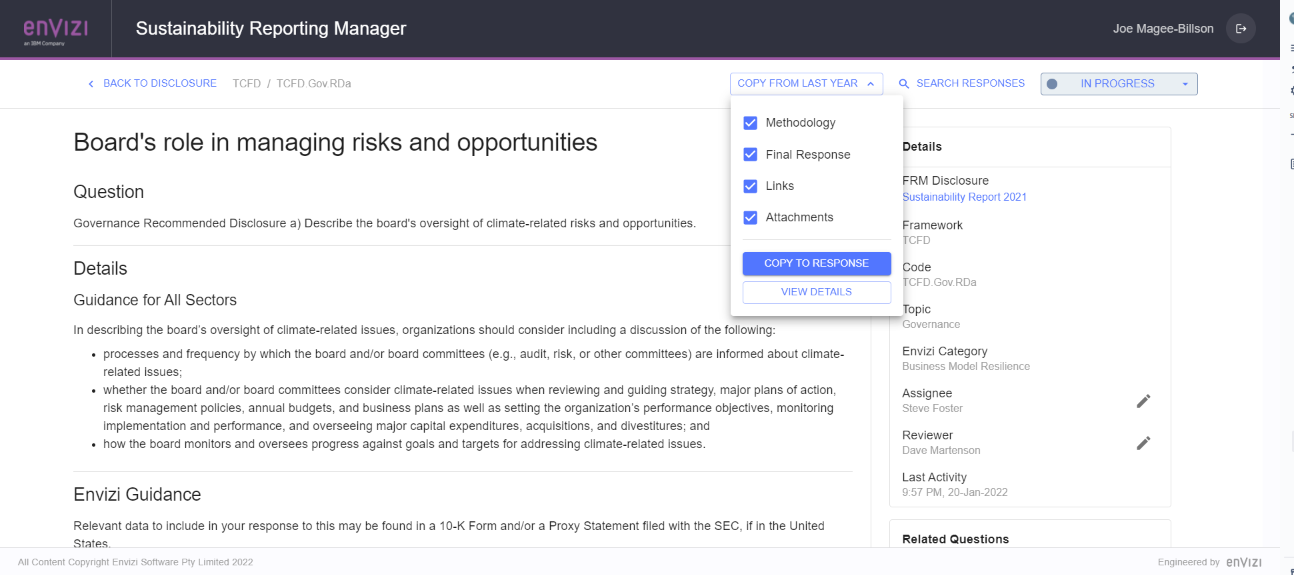Edit the Assignee with the pencil icon

[x=1144, y=401]
